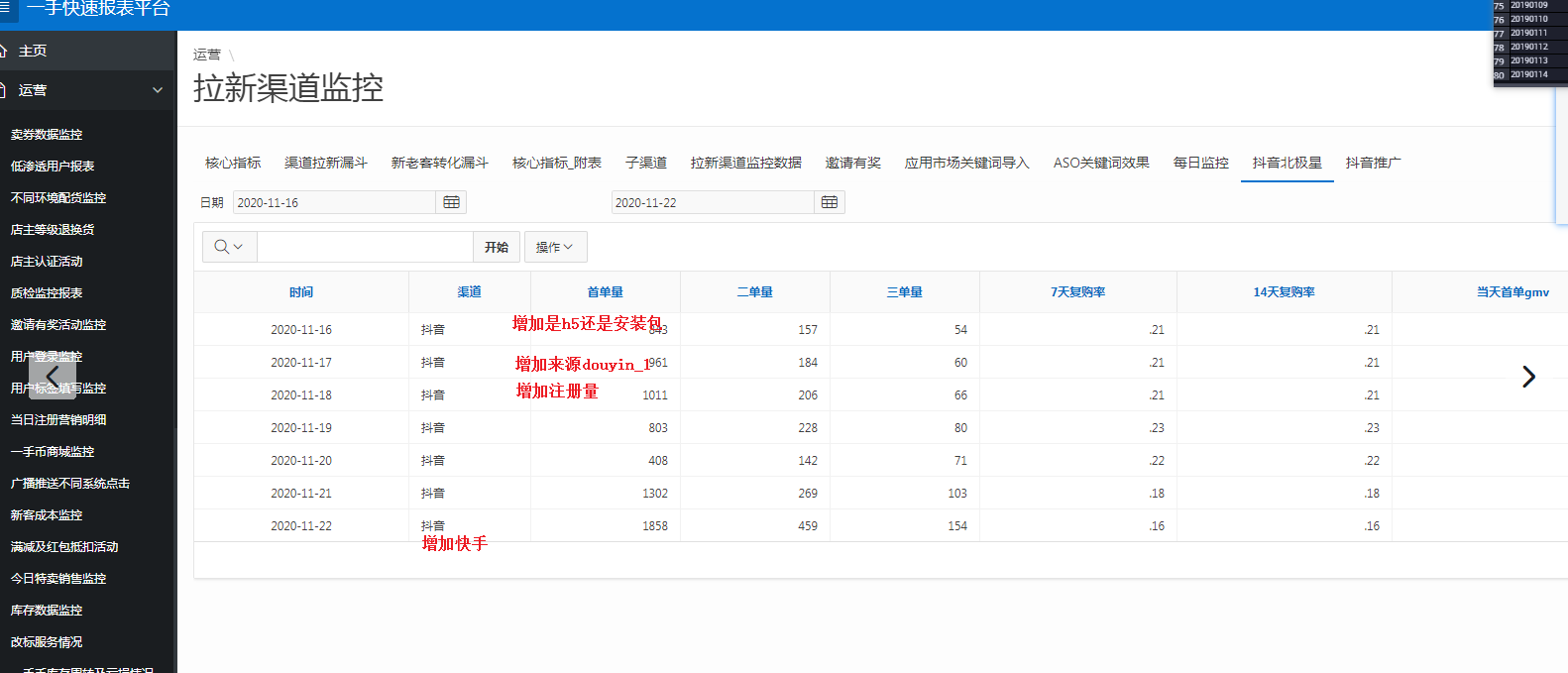
Task: Click the 2020-11-22 table row date cell
Action: tap(301, 526)
